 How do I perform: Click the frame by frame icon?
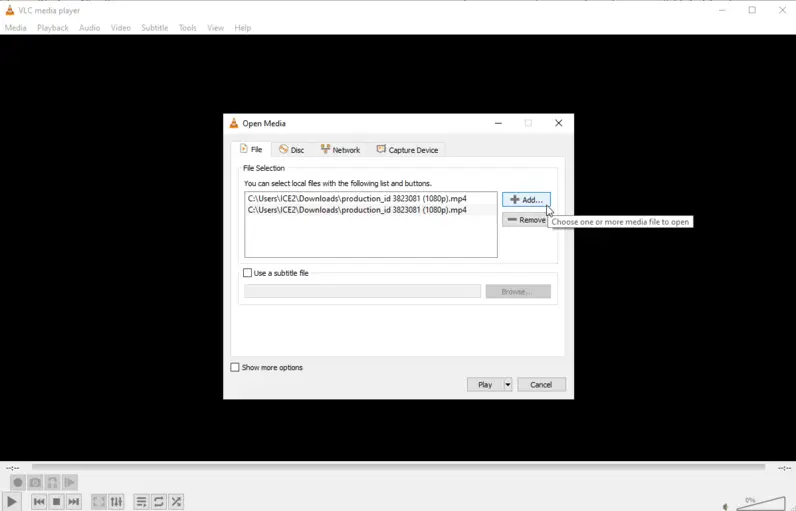tap(70, 482)
